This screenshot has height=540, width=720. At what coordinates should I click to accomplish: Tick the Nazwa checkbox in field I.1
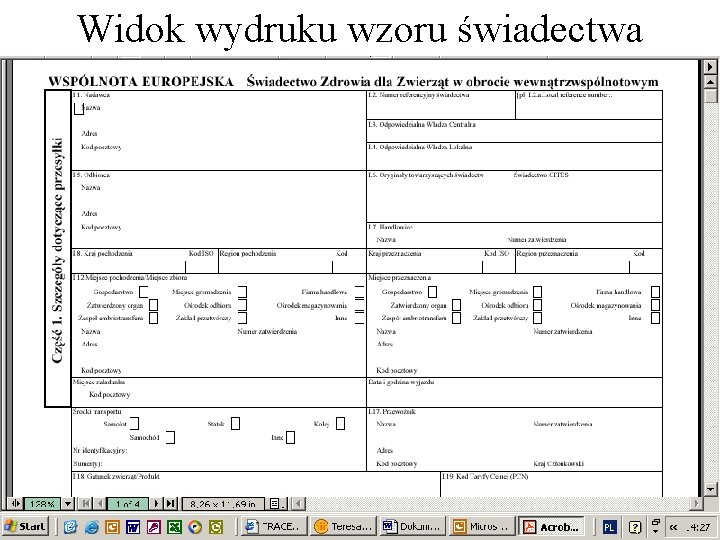[x=79, y=109]
